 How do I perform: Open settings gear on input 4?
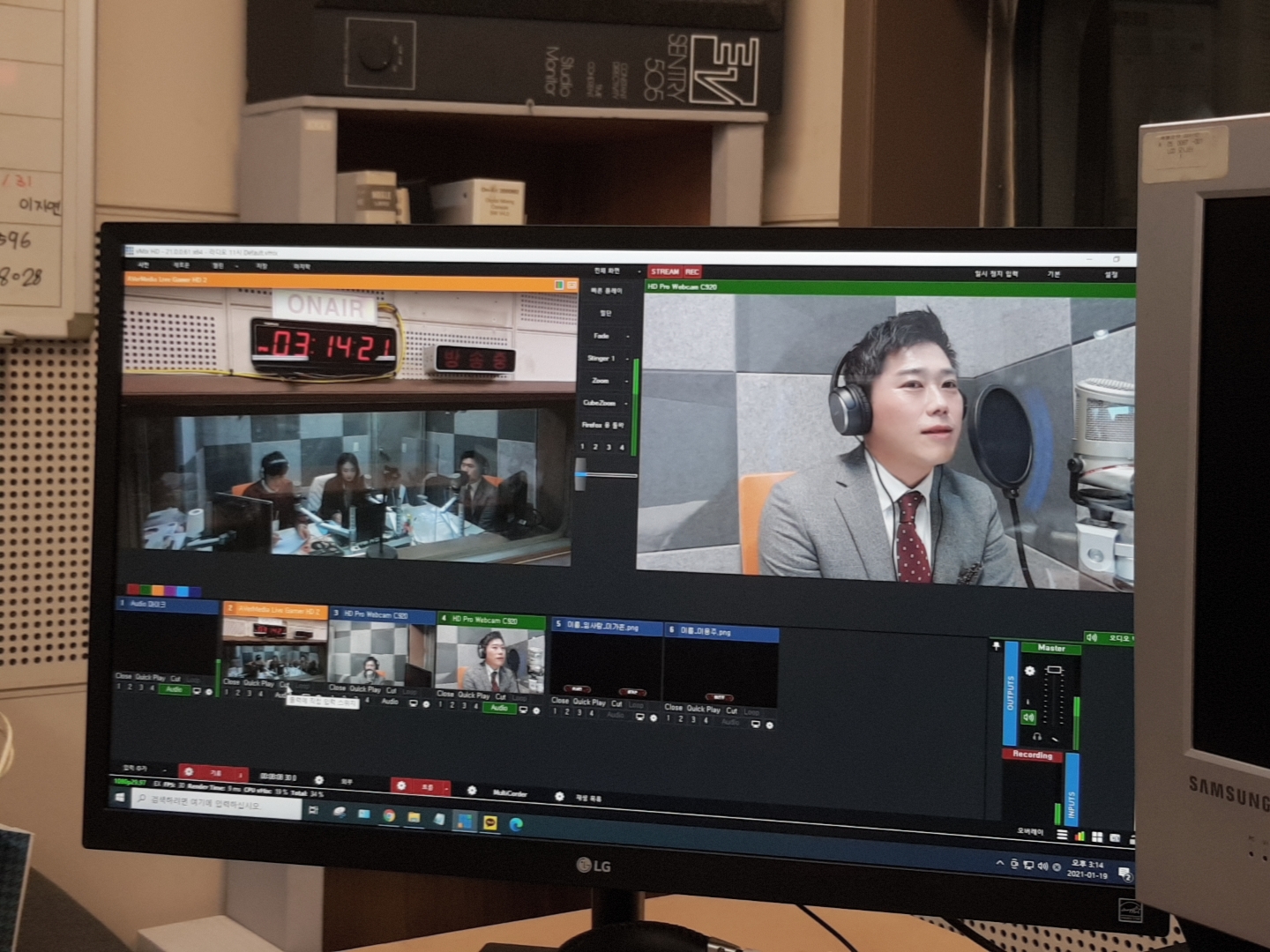click(536, 710)
